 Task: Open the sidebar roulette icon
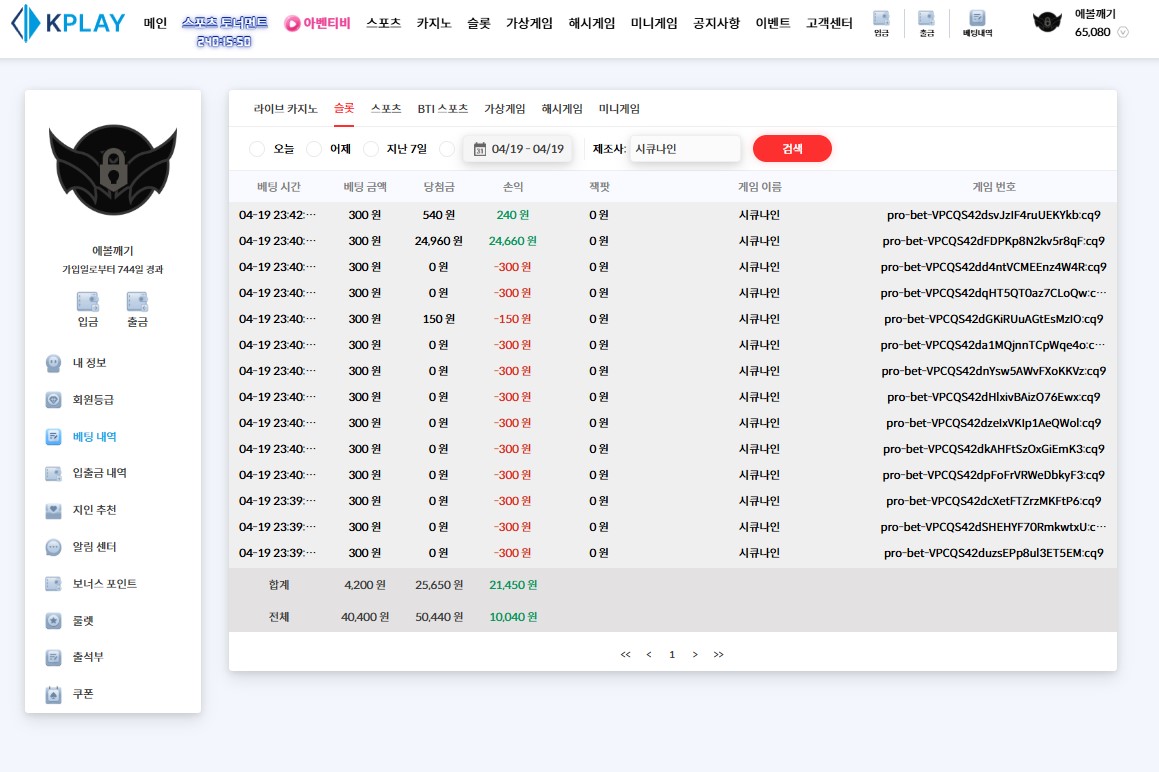pos(54,621)
